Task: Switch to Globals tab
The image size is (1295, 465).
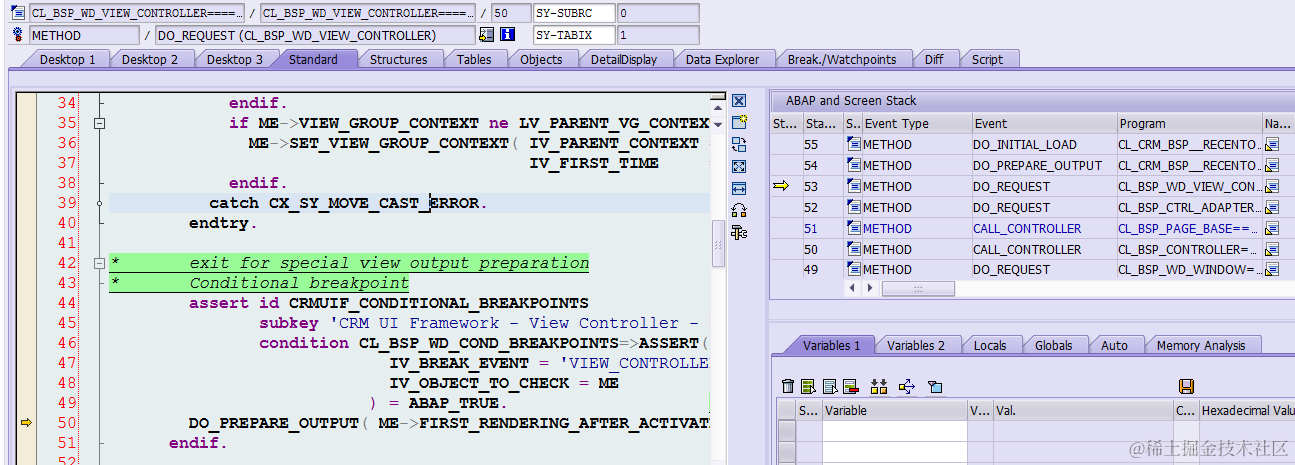Action: click(1054, 345)
